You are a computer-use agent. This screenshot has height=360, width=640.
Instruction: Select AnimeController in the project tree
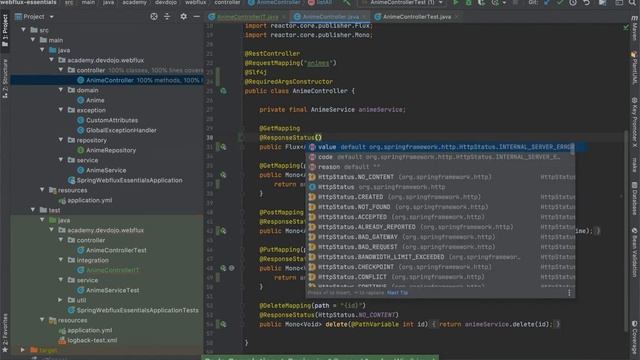coord(107,80)
